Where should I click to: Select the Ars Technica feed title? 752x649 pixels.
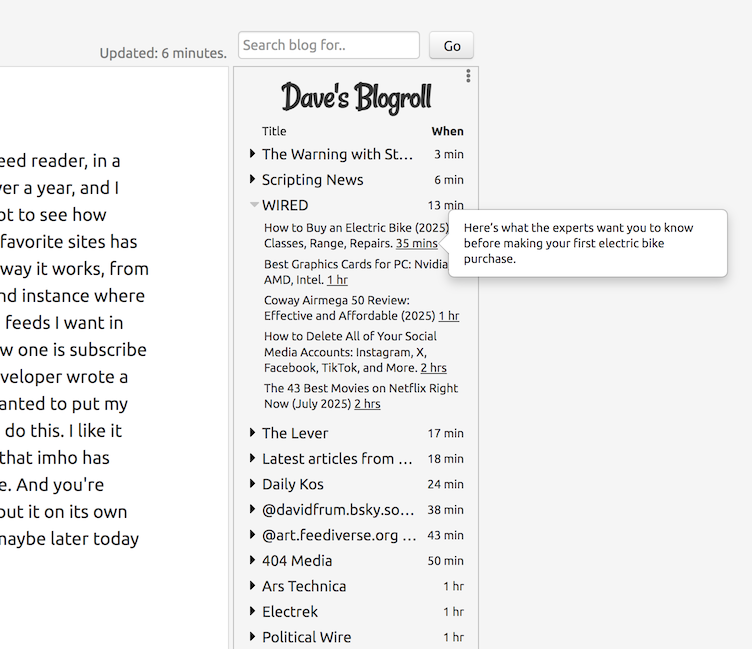(304, 586)
